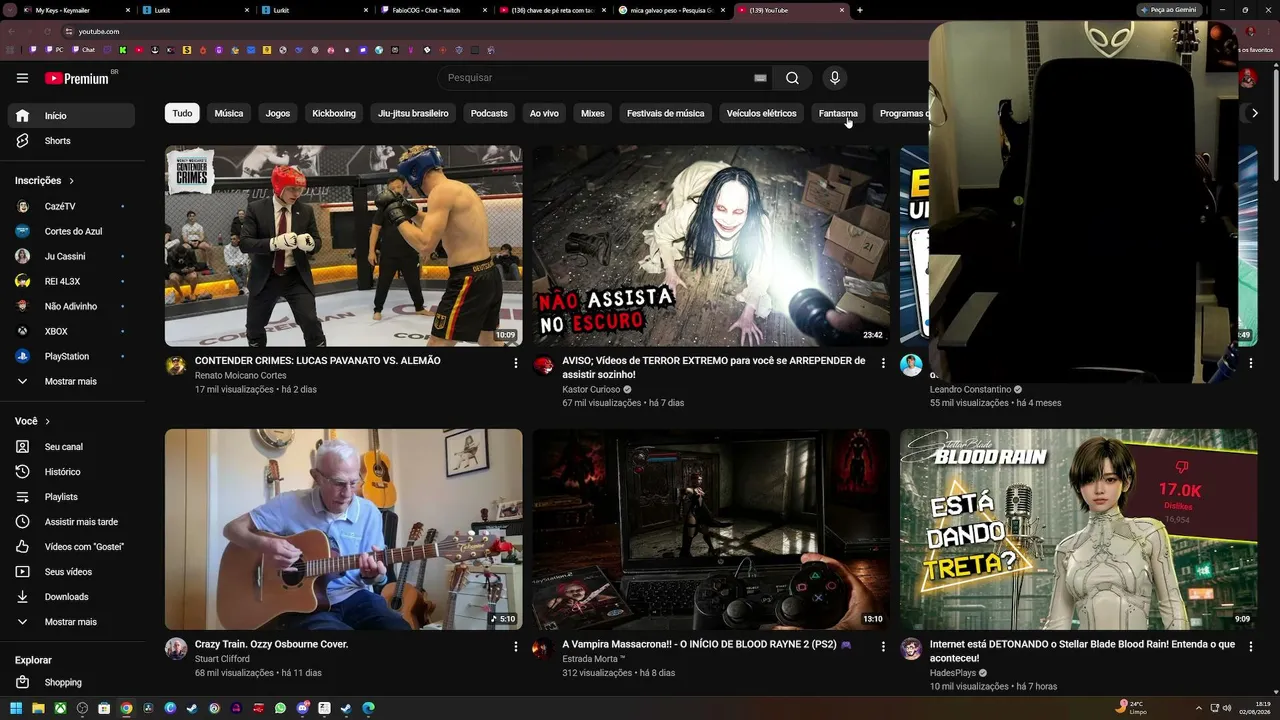Open Seu canal in the sidebar
The image size is (1280, 720).
[x=71, y=447]
